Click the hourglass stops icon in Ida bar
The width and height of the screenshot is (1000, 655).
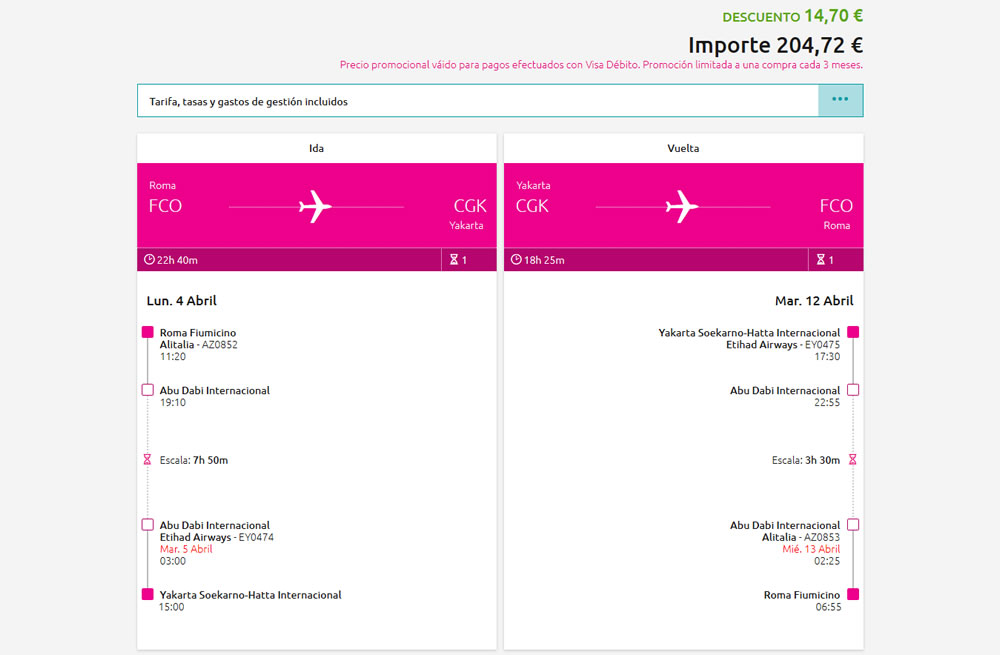454,260
